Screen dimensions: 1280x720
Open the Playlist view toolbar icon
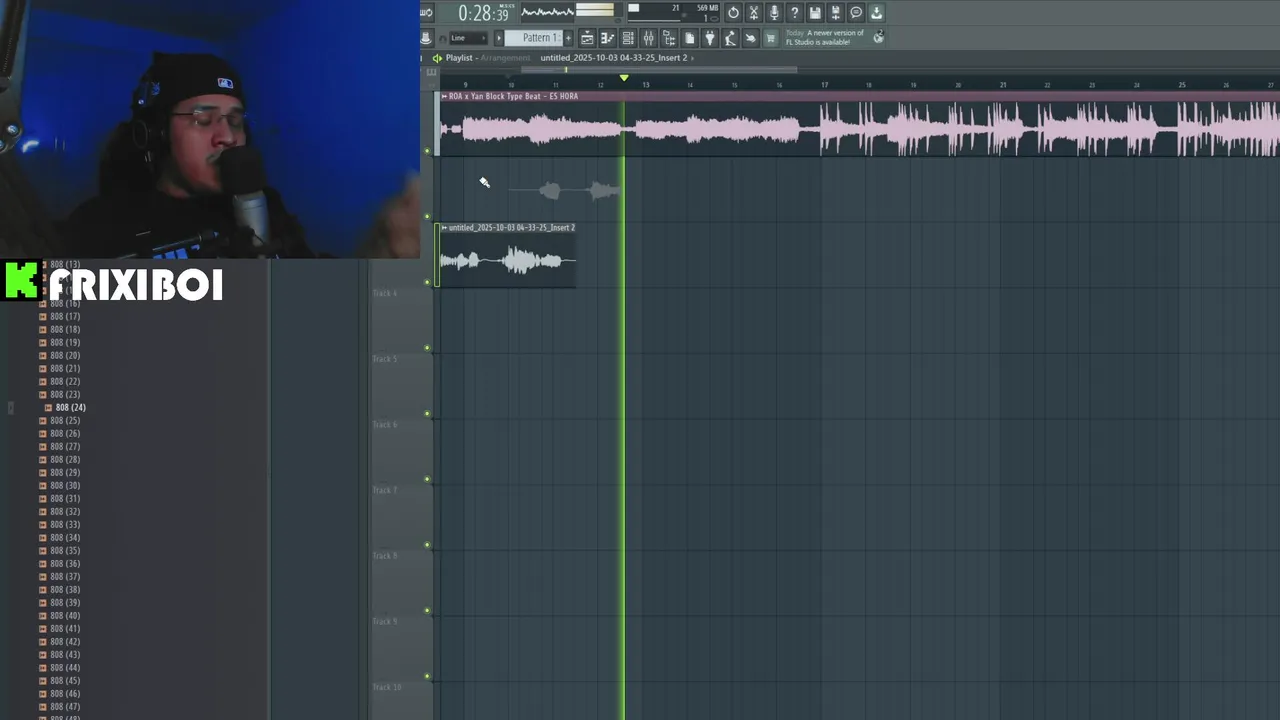[x=587, y=38]
